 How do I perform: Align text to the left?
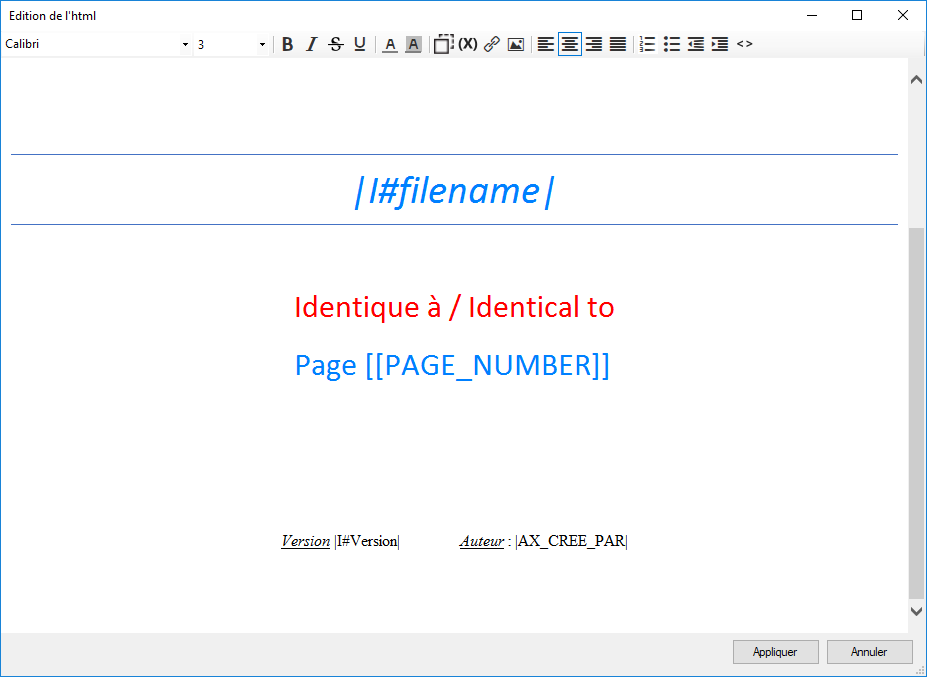tap(546, 44)
